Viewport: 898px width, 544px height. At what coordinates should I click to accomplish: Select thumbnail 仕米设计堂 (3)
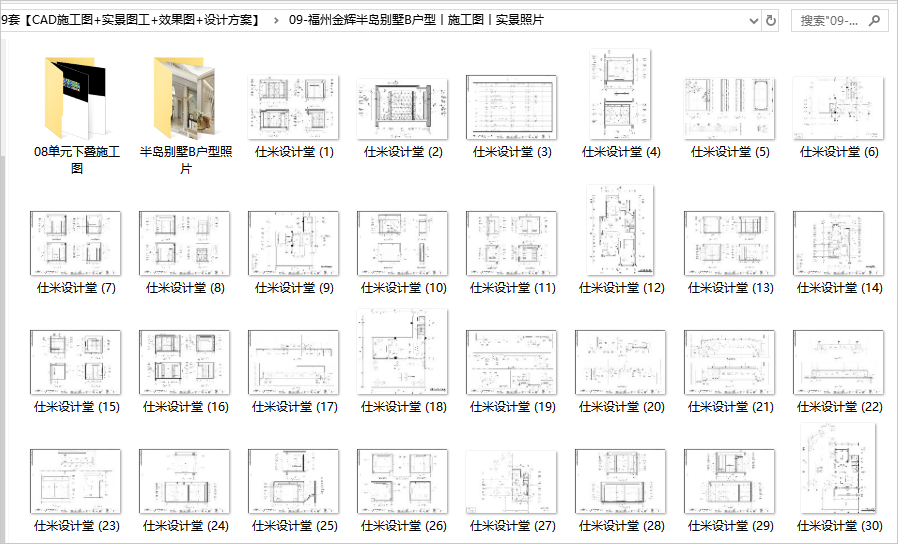tap(511, 107)
